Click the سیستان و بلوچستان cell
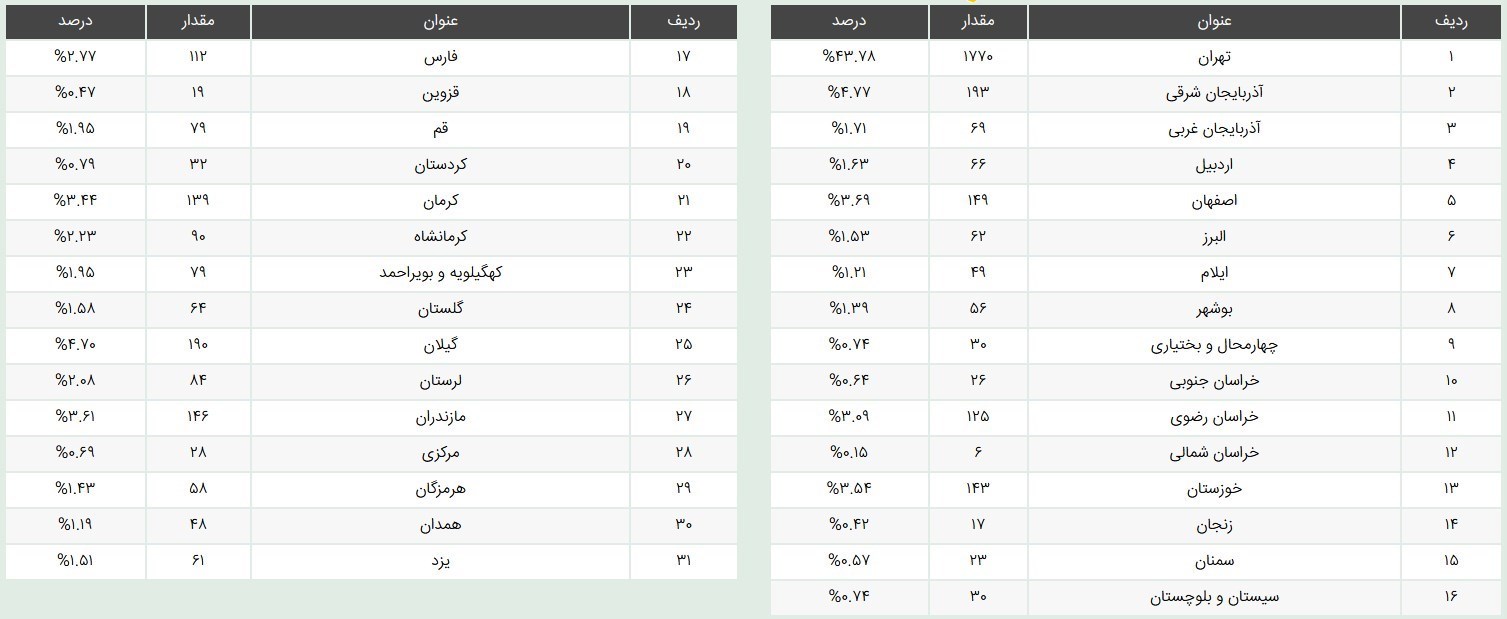 pyautogui.click(x=1214, y=597)
